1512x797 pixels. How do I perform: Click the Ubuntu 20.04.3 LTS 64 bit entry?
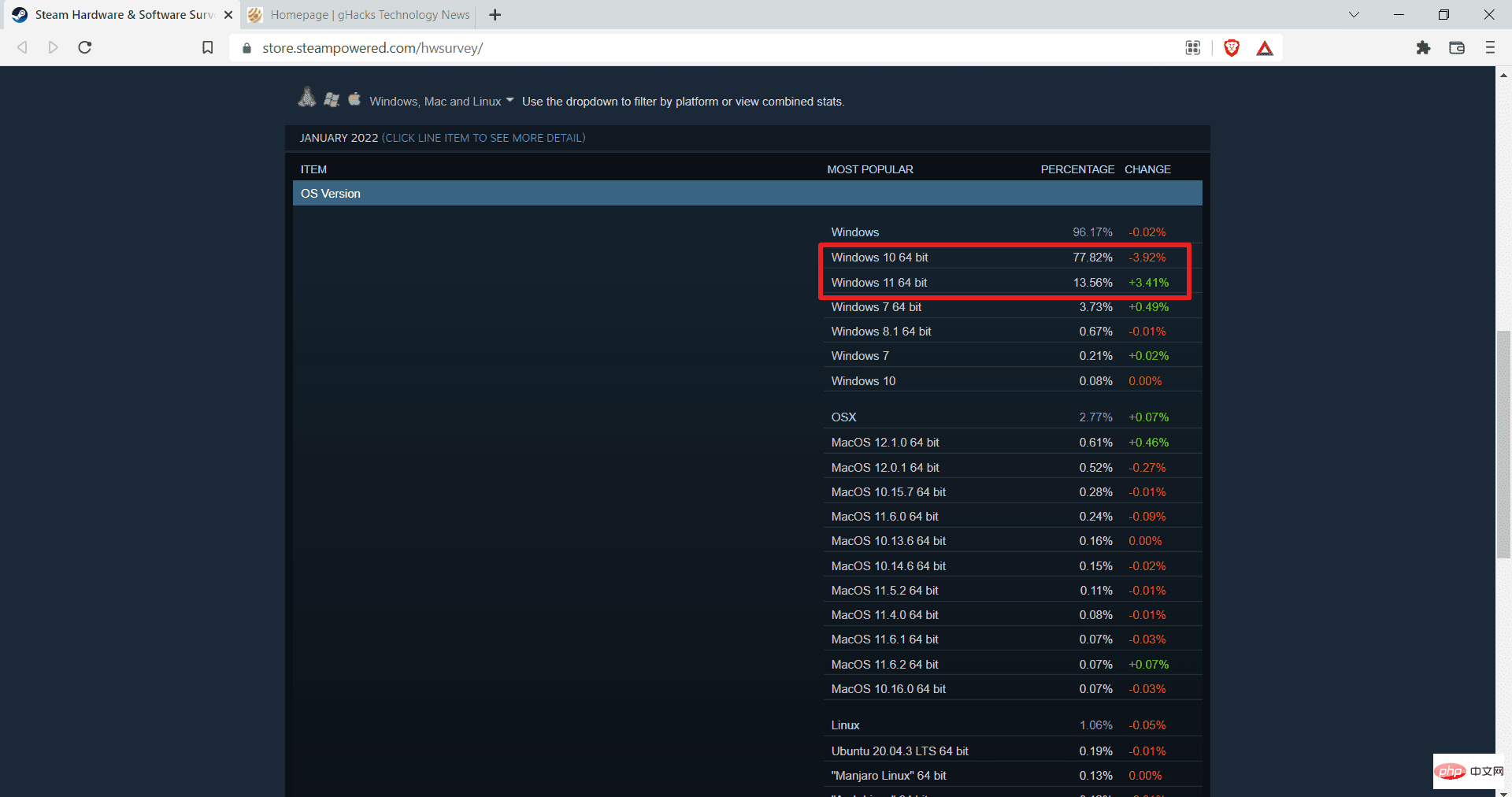click(x=899, y=751)
